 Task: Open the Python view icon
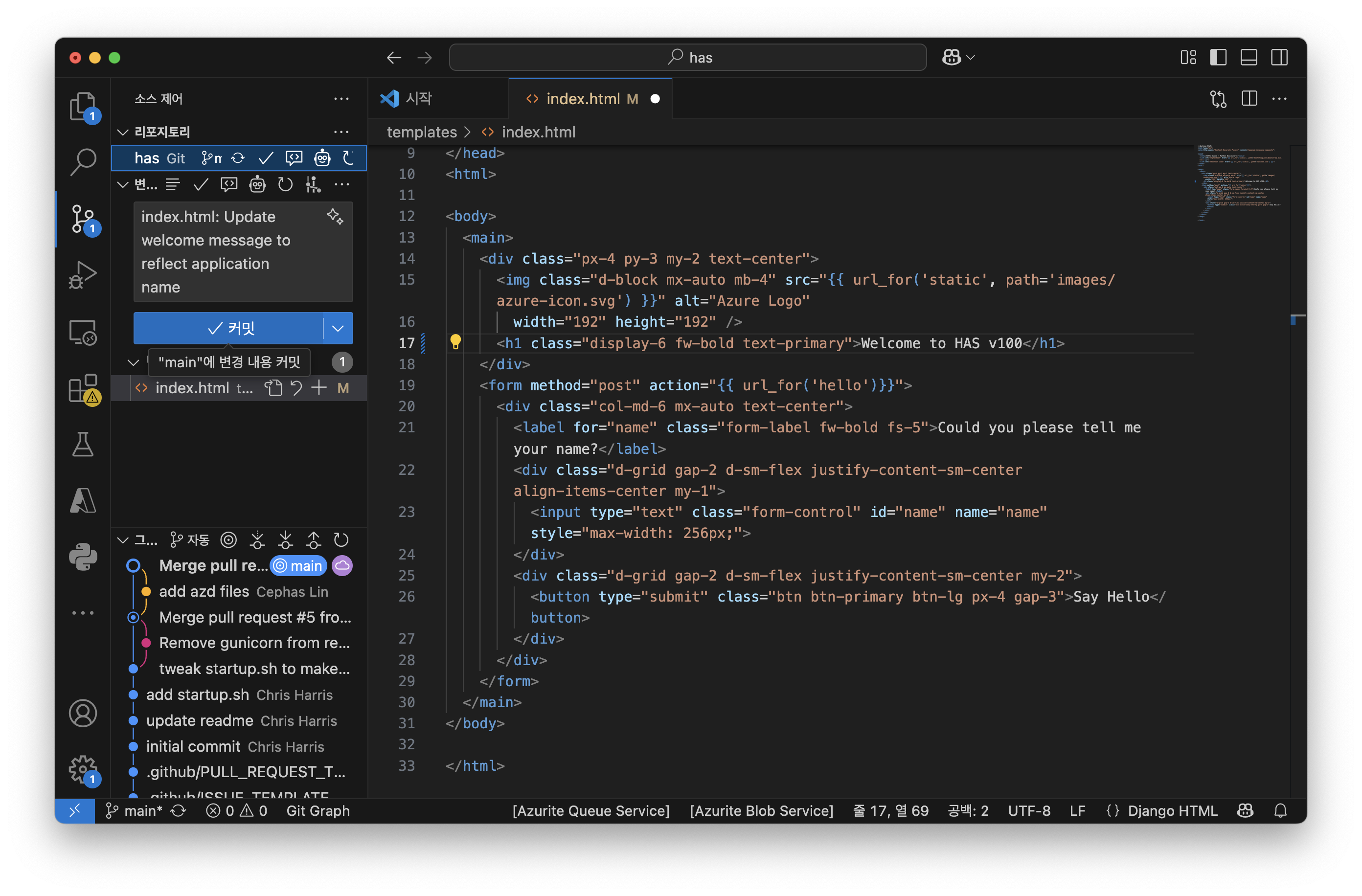click(x=82, y=556)
